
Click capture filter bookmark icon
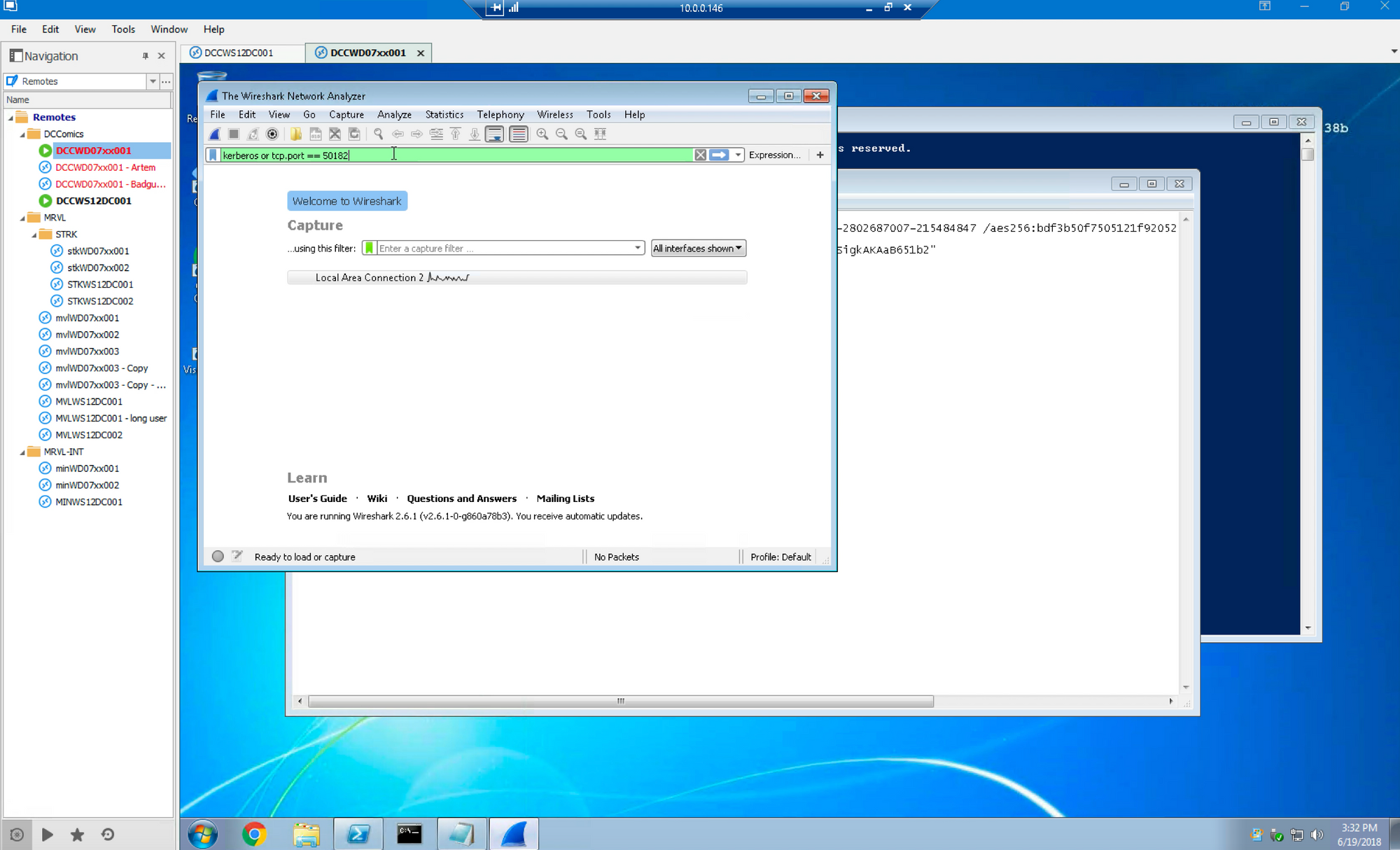pyautogui.click(x=369, y=248)
